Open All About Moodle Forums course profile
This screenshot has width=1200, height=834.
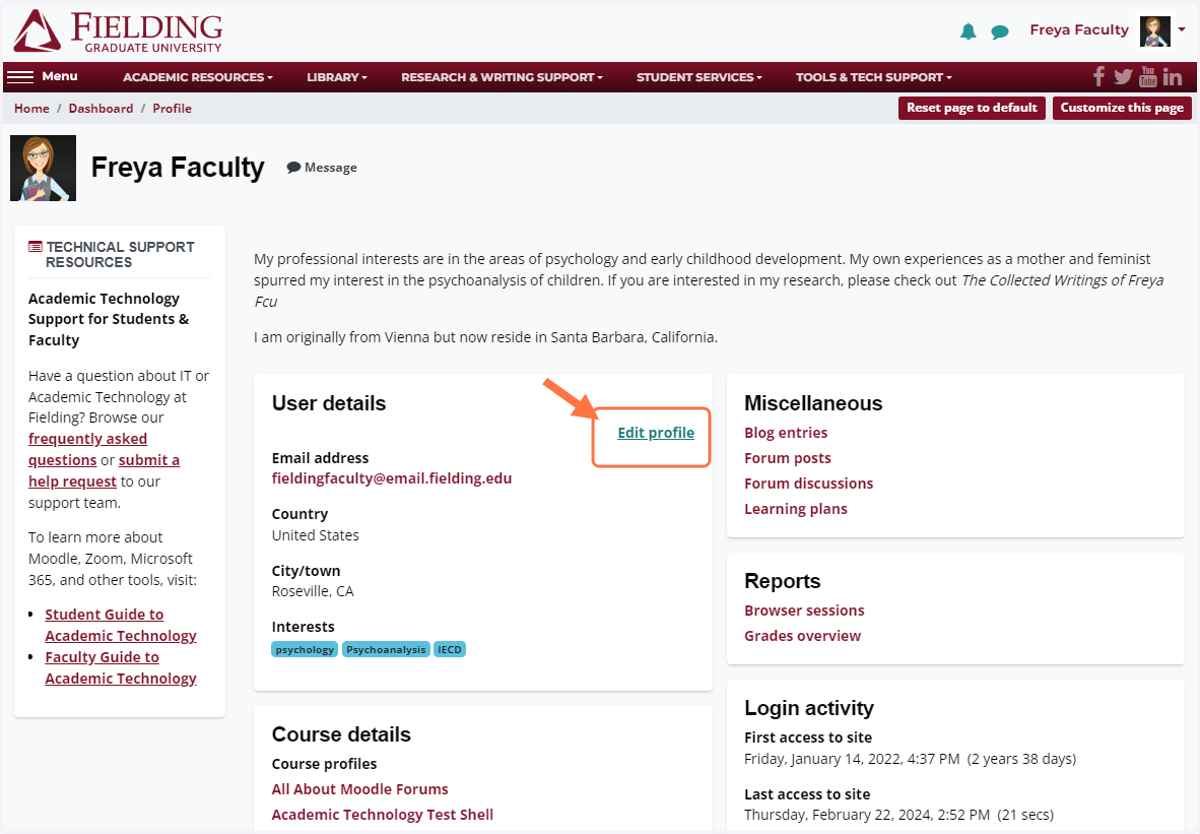coord(360,789)
